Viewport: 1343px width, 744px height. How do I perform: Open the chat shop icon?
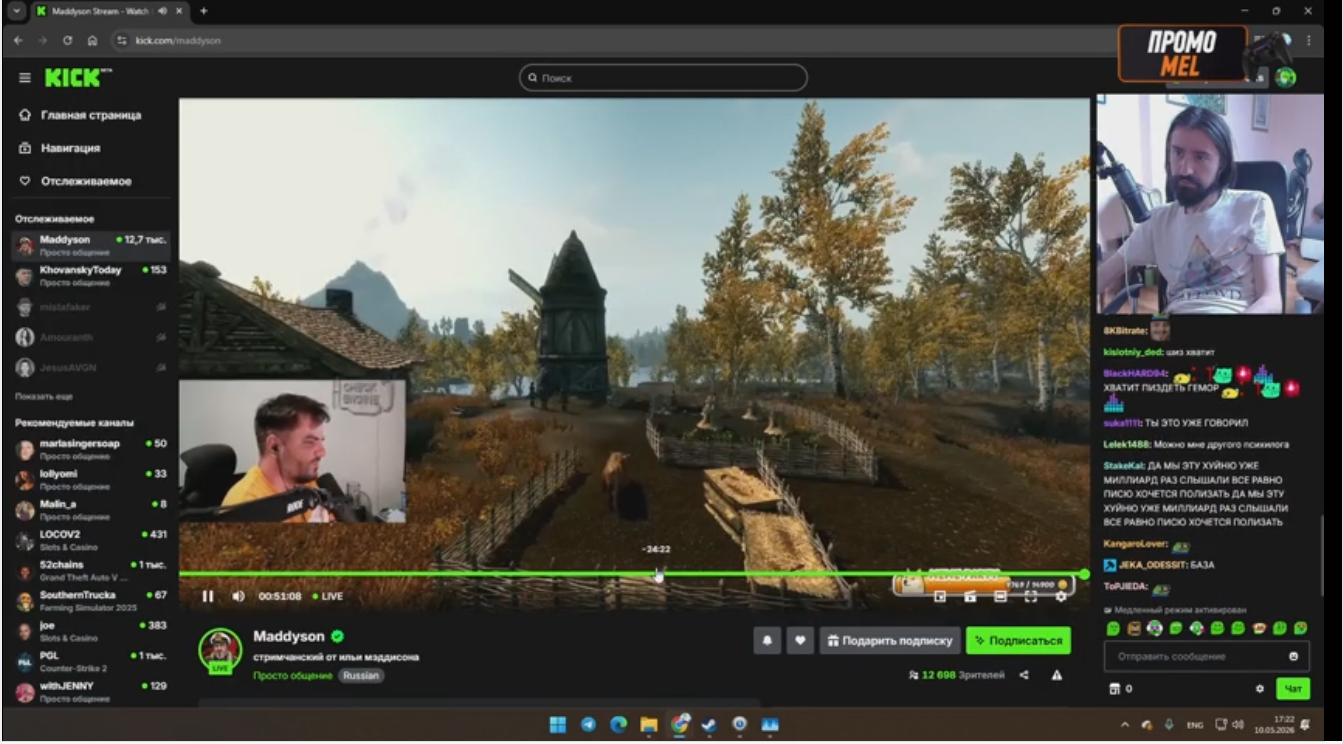pyautogui.click(x=1115, y=689)
